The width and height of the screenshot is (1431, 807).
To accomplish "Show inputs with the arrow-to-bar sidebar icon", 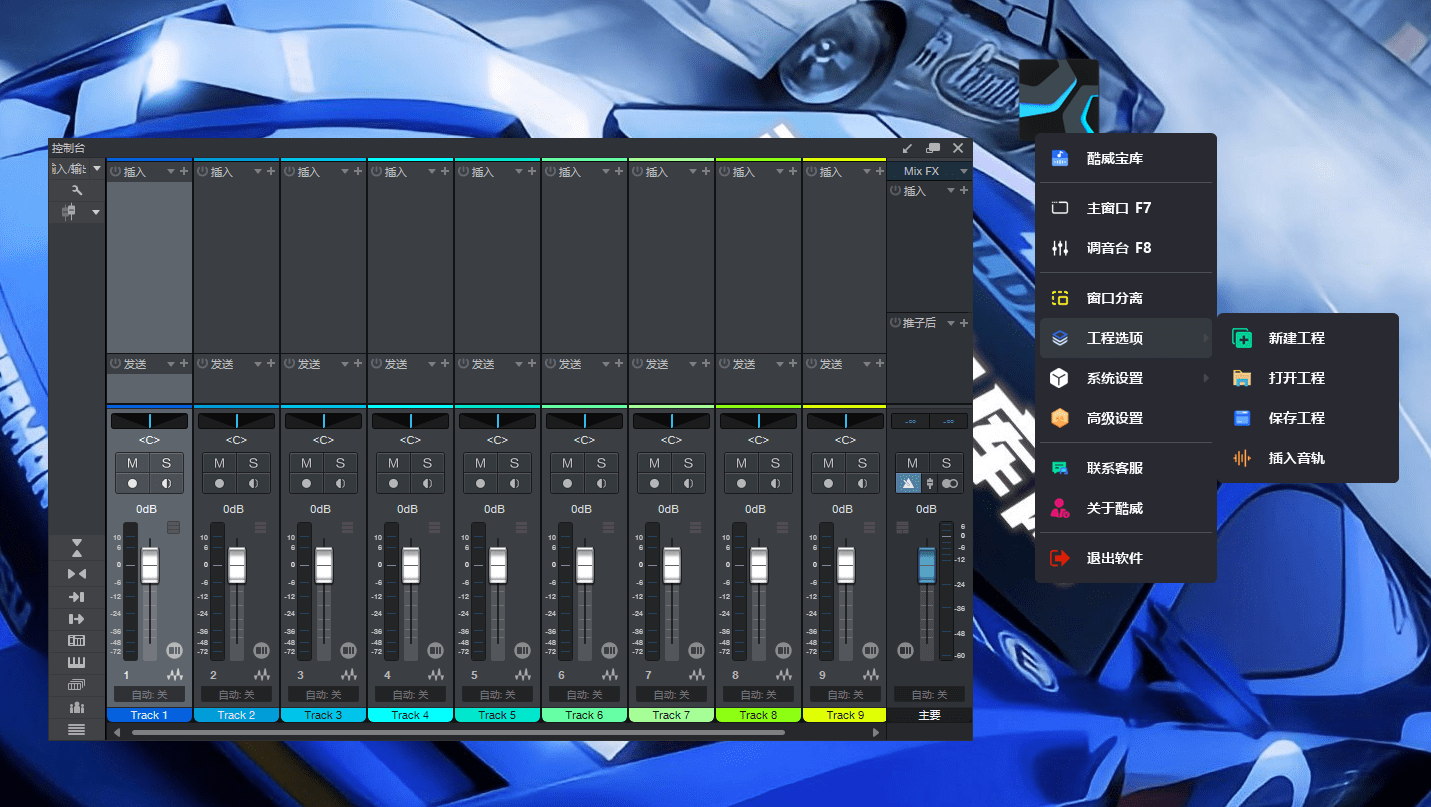I will point(77,597).
